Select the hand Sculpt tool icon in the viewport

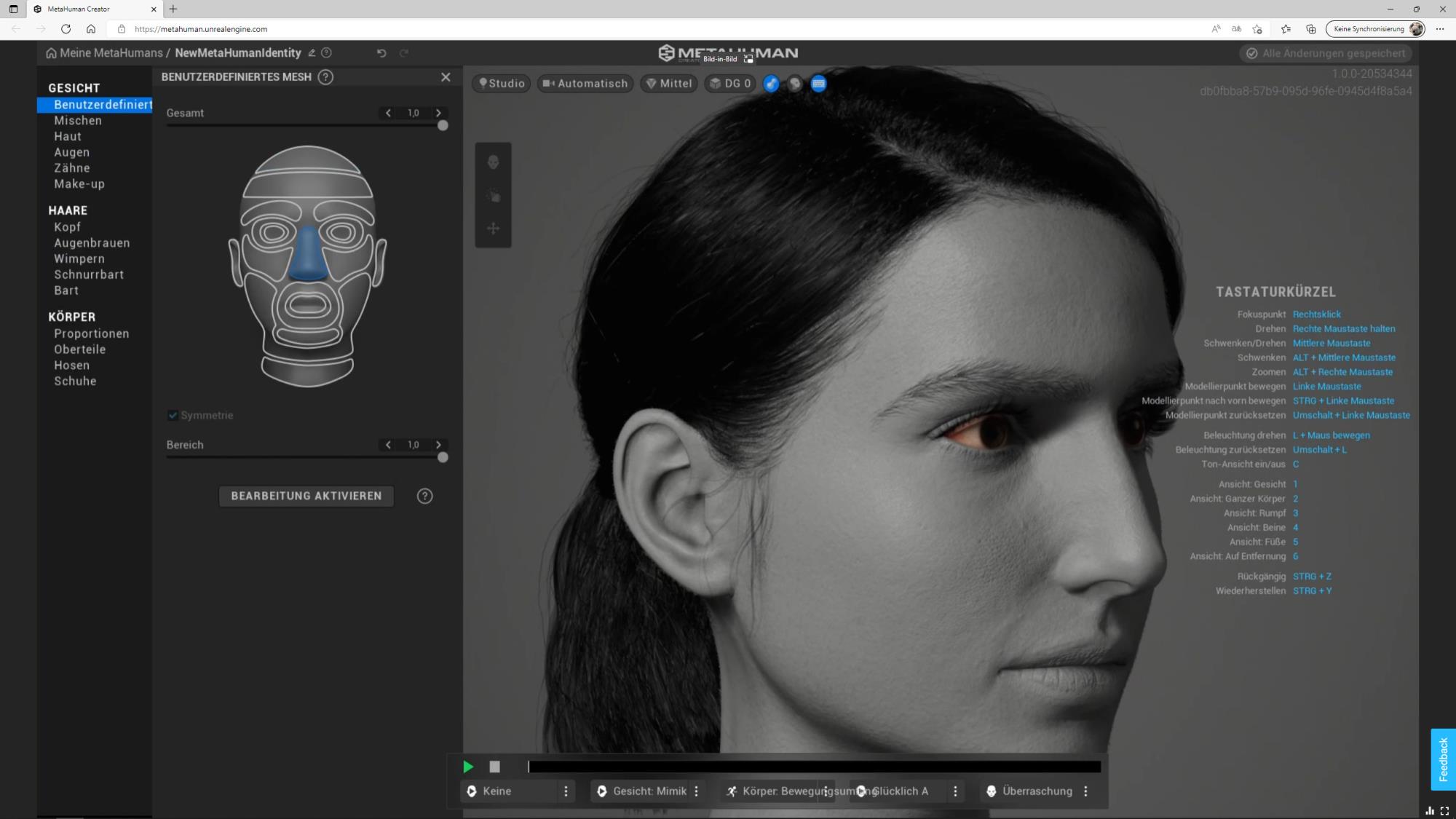click(493, 196)
